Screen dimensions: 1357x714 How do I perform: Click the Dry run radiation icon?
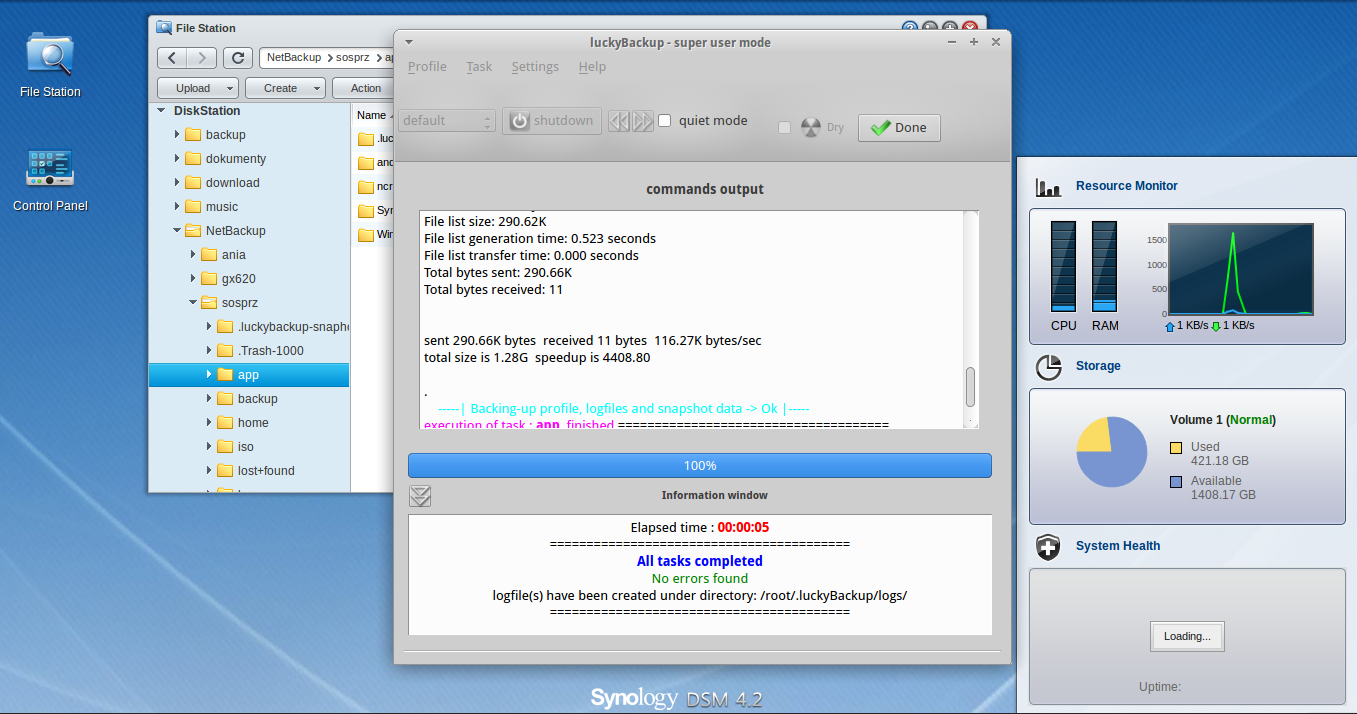(811, 128)
